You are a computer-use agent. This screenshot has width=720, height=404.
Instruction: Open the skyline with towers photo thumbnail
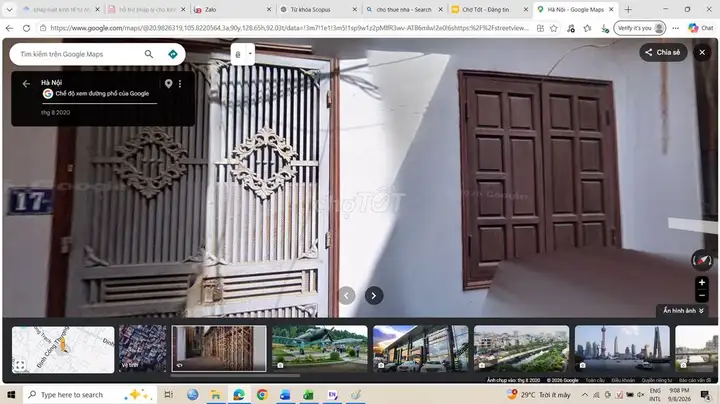pyautogui.click(x=622, y=348)
